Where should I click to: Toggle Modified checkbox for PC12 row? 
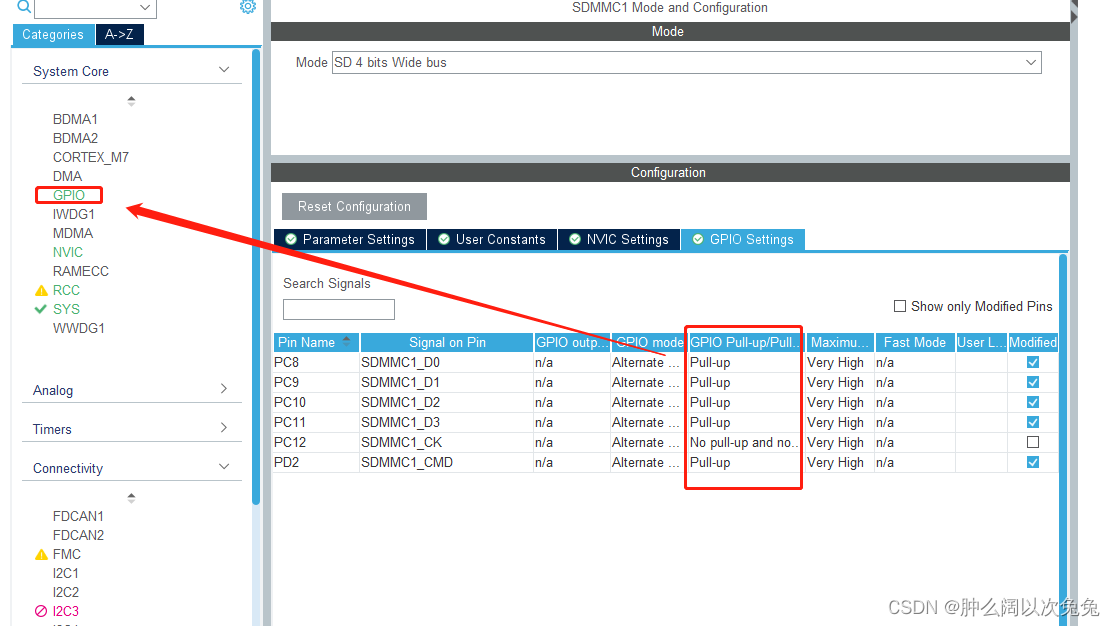[1033, 442]
